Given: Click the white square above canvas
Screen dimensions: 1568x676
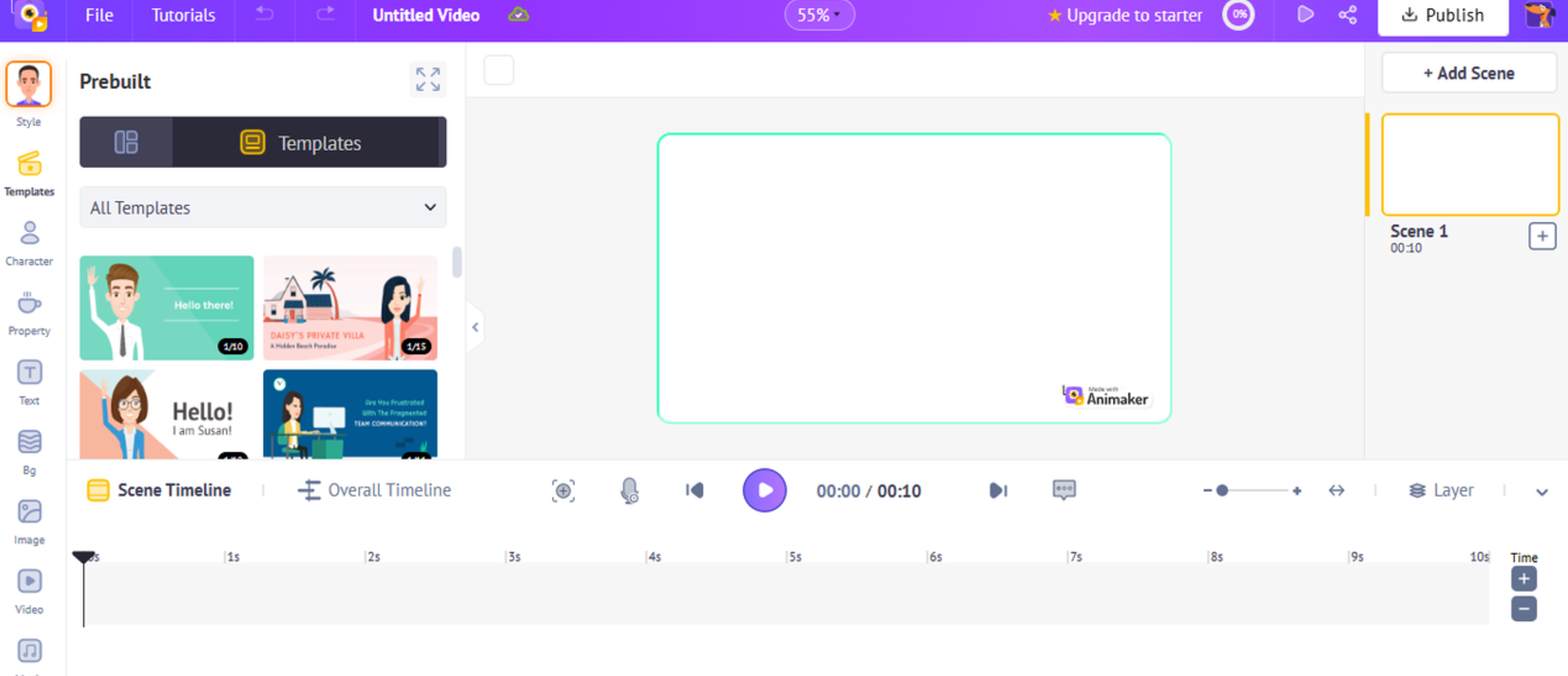Looking at the screenshot, I should tap(499, 70).
